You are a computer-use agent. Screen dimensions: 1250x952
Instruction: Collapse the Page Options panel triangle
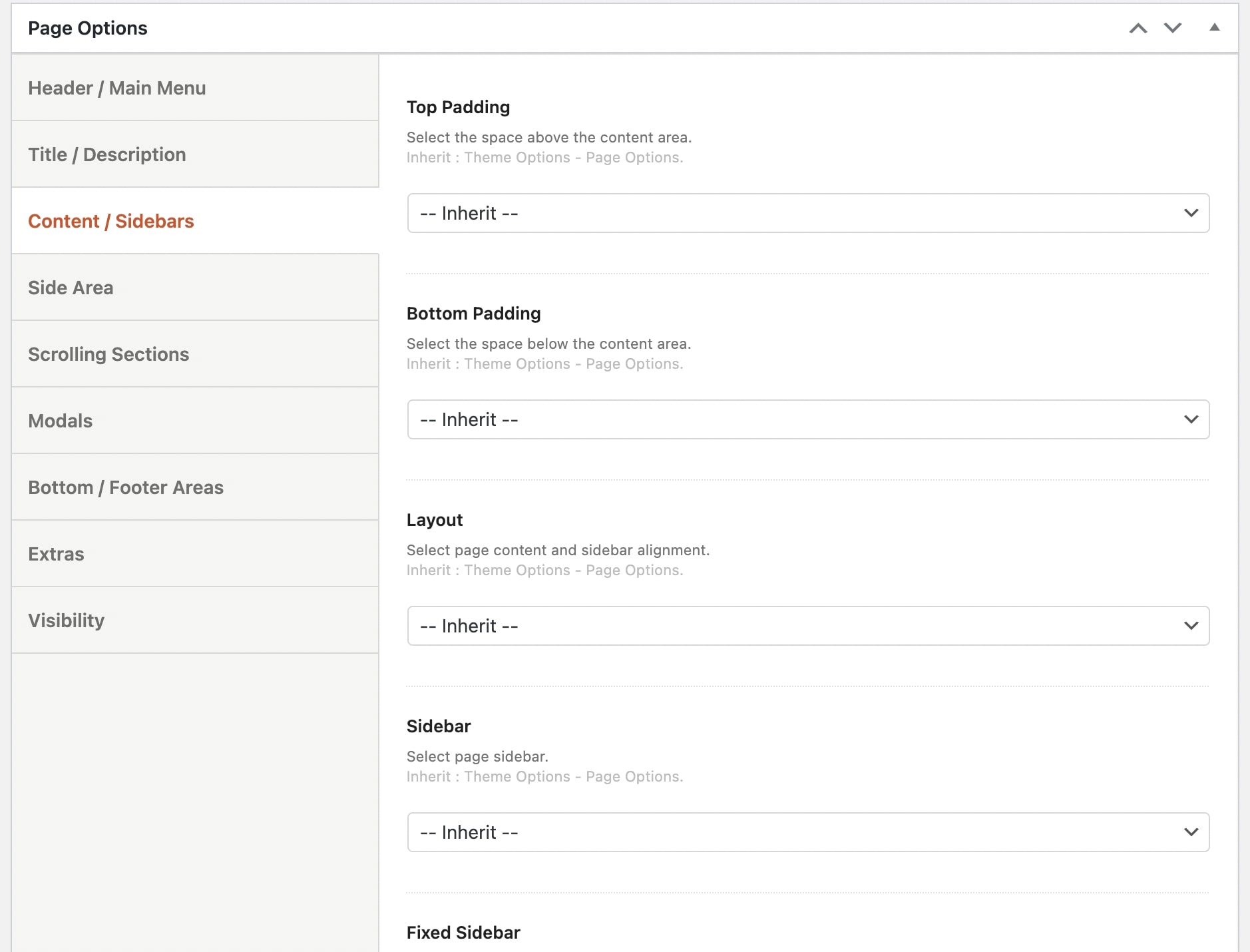(x=1214, y=28)
